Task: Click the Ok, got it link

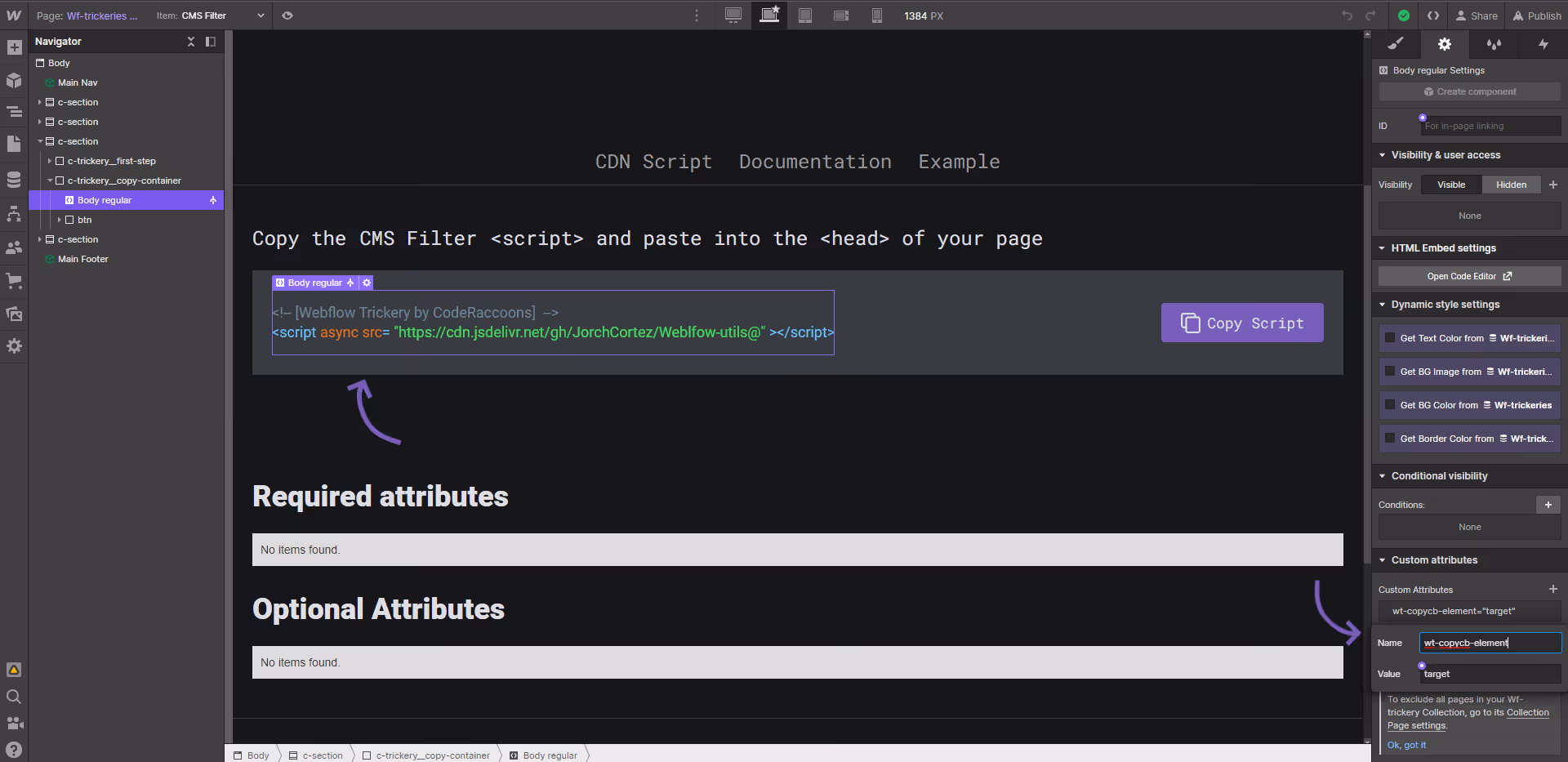Action: (x=1406, y=745)
